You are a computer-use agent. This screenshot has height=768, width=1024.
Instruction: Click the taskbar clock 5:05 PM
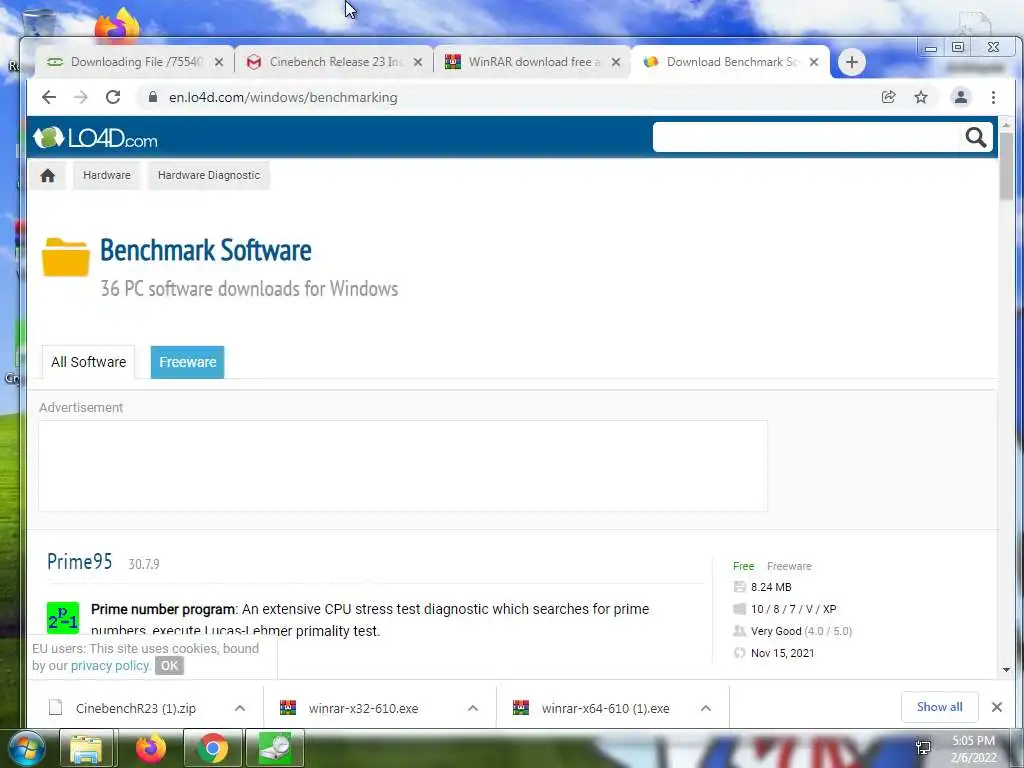point(973,741)
